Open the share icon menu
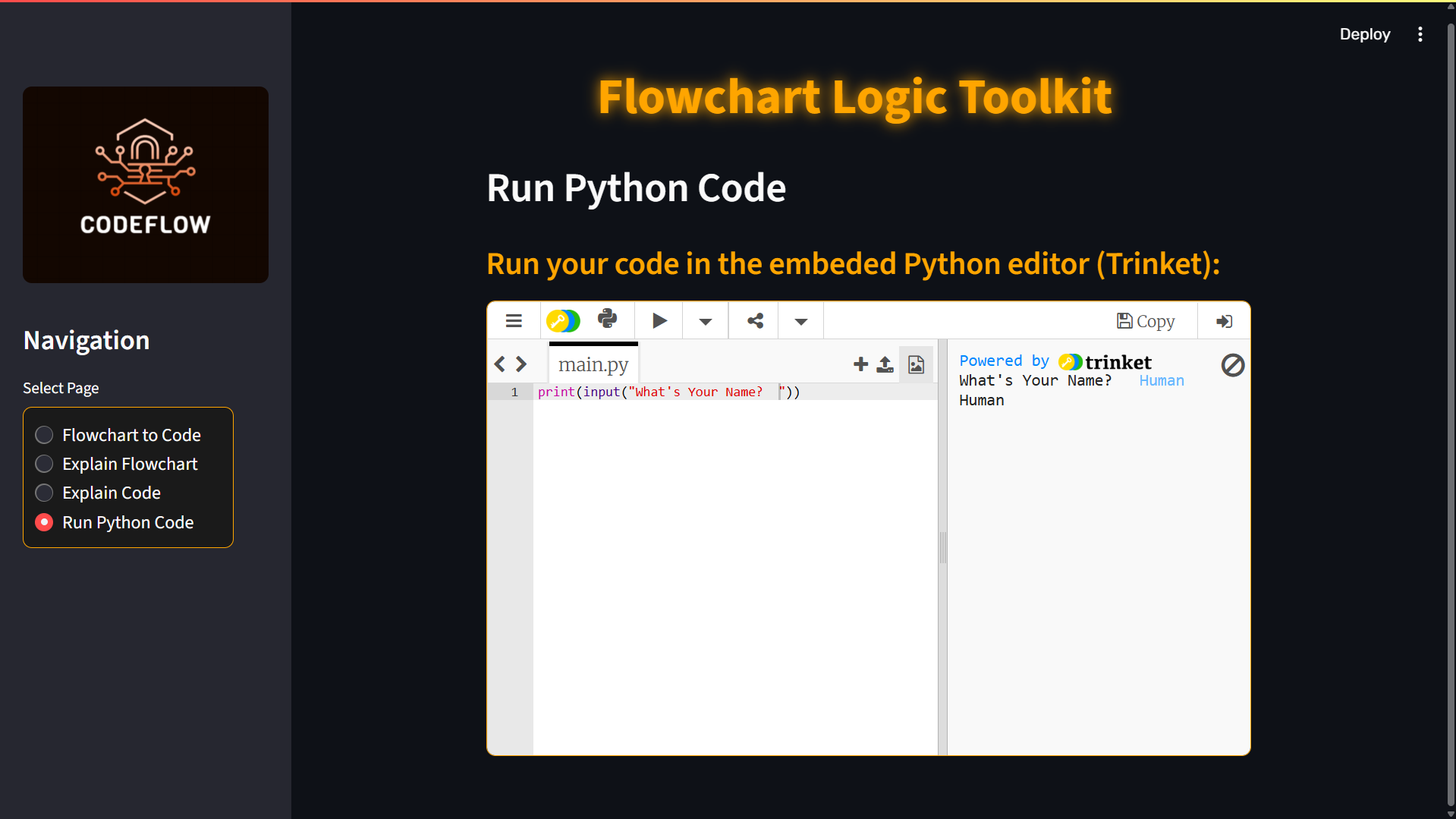The image size is (1456, 819). pyautogui.click(x=755, y=321)
